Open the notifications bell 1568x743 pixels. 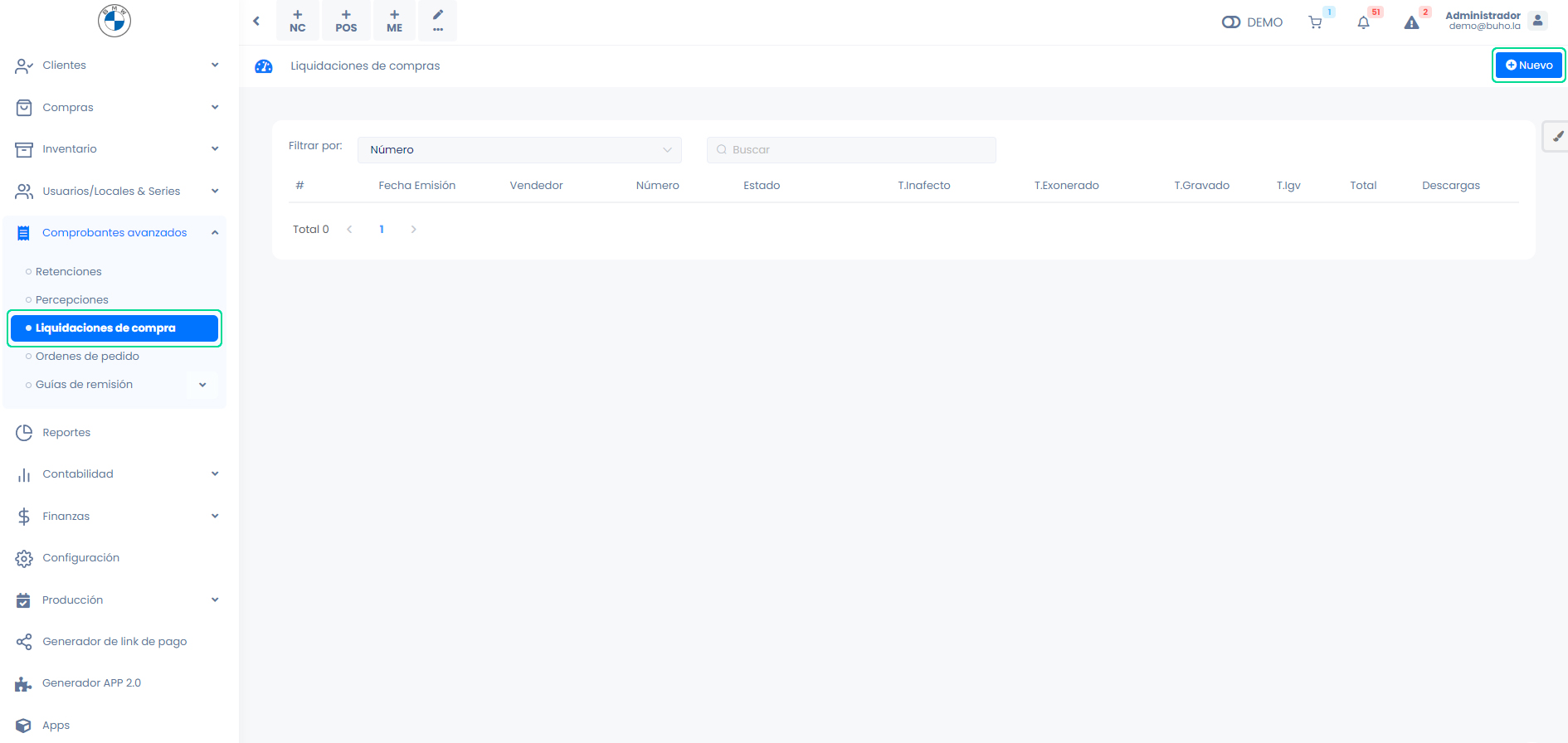(x=1363, y=22)
